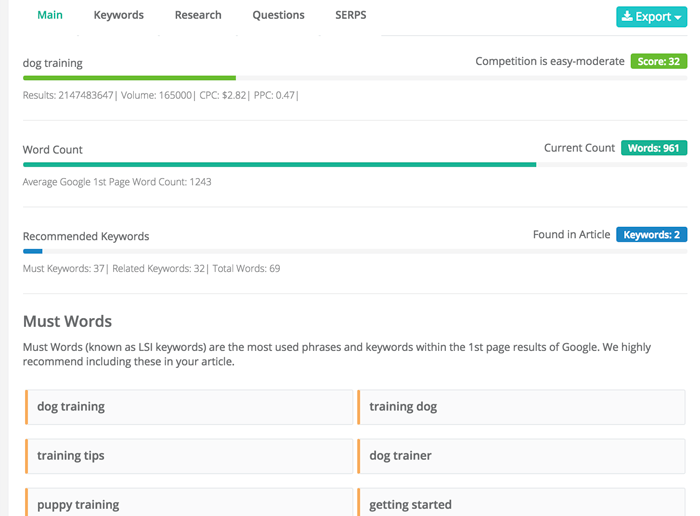Viewport: 700px width, 516px height.
Task: Click the Words: 961 badge
Action: point(654,148)
